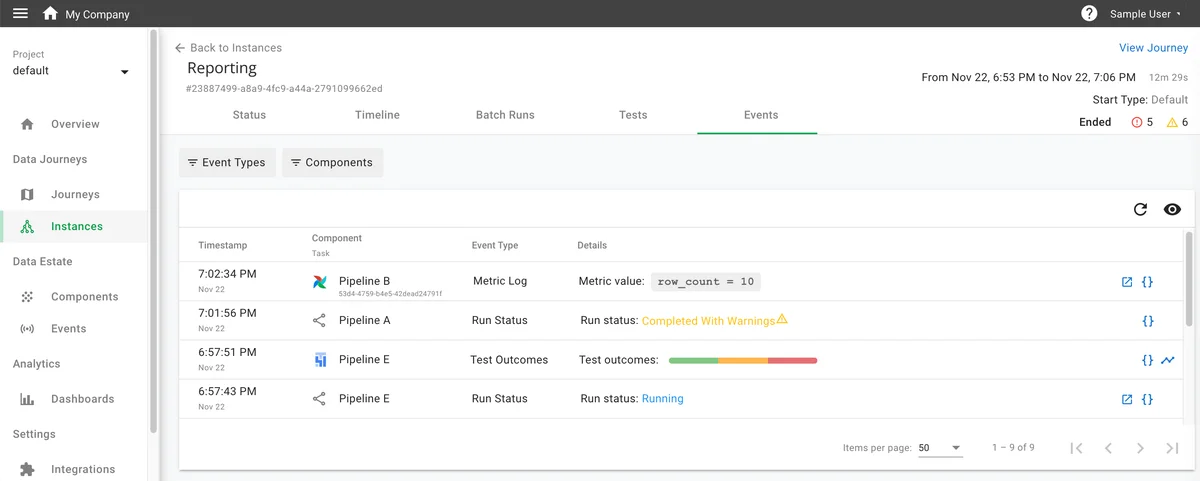Open external link for Pipeline E running status
1200x481 pixels.
pos(1127,399)
